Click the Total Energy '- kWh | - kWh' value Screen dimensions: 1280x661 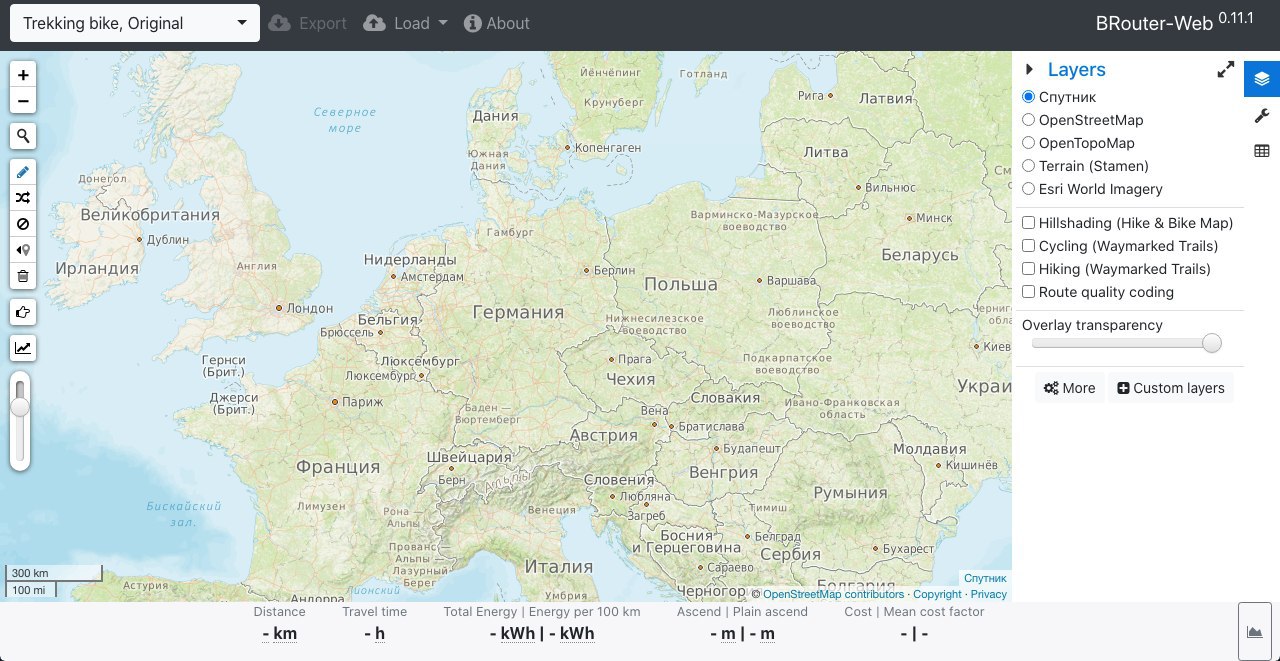click(542, 633)
